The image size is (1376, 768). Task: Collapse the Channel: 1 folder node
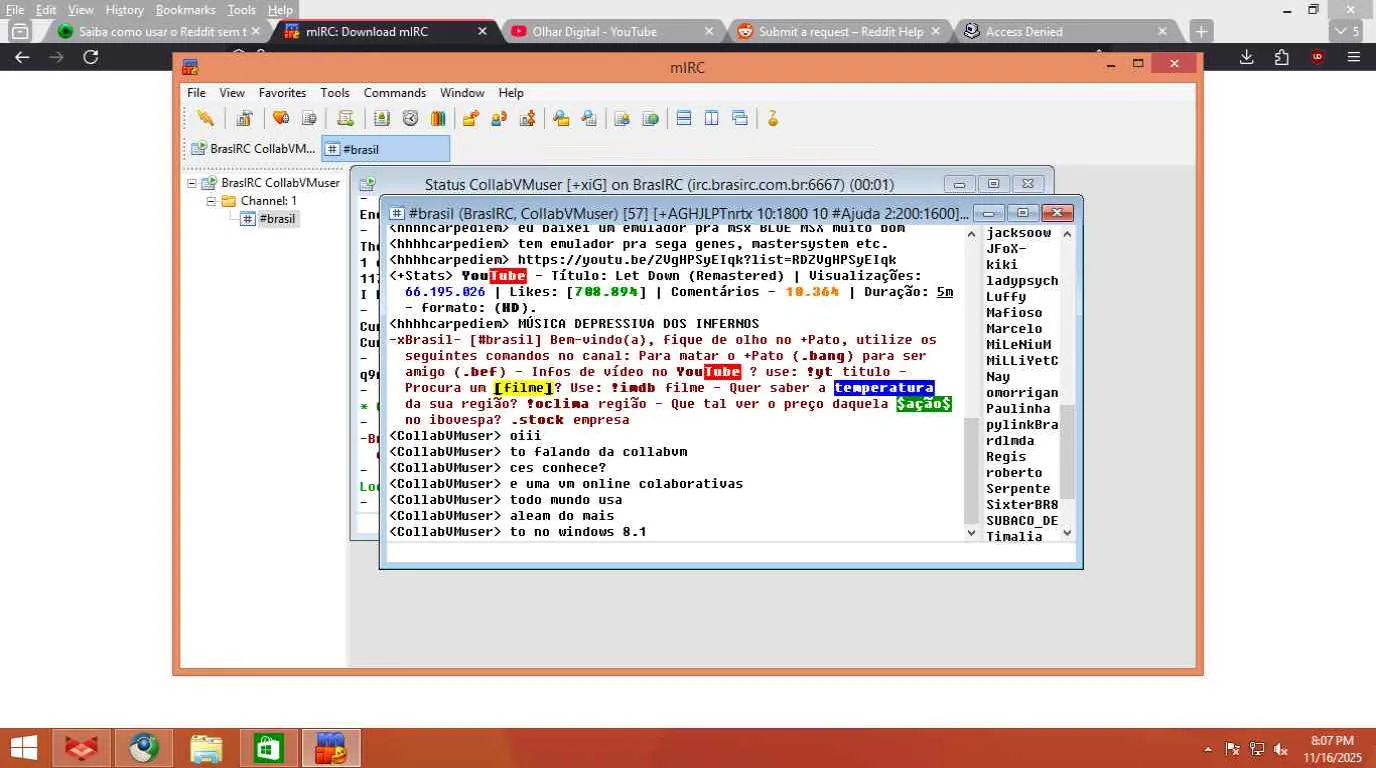coord(211,201)
